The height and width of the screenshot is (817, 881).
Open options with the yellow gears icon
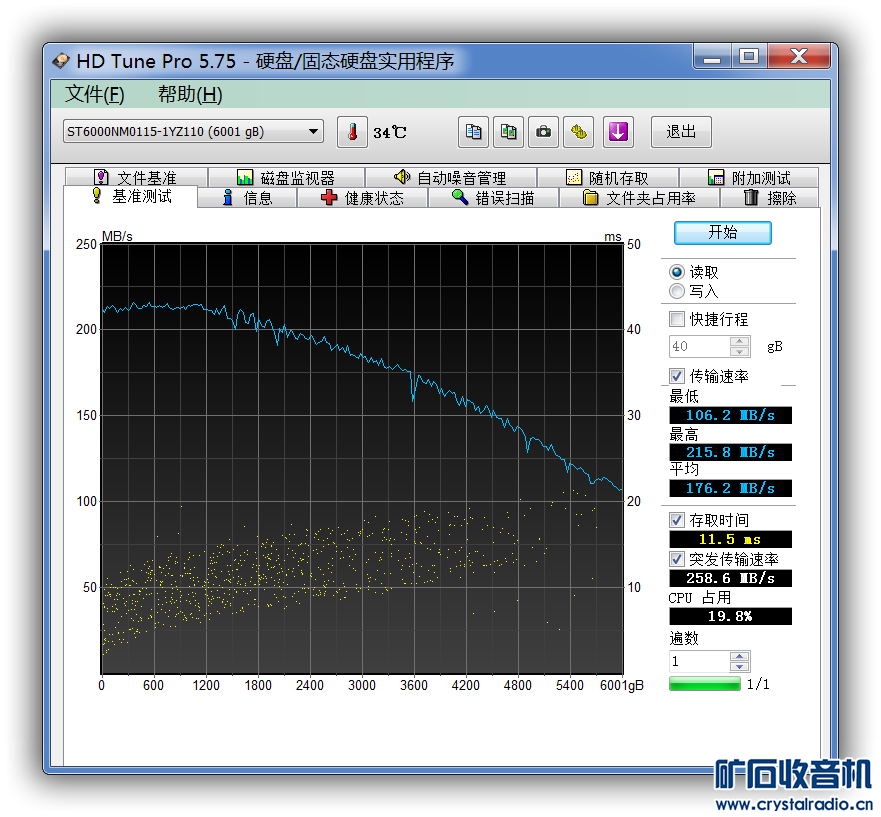click(x=578, y=132)
